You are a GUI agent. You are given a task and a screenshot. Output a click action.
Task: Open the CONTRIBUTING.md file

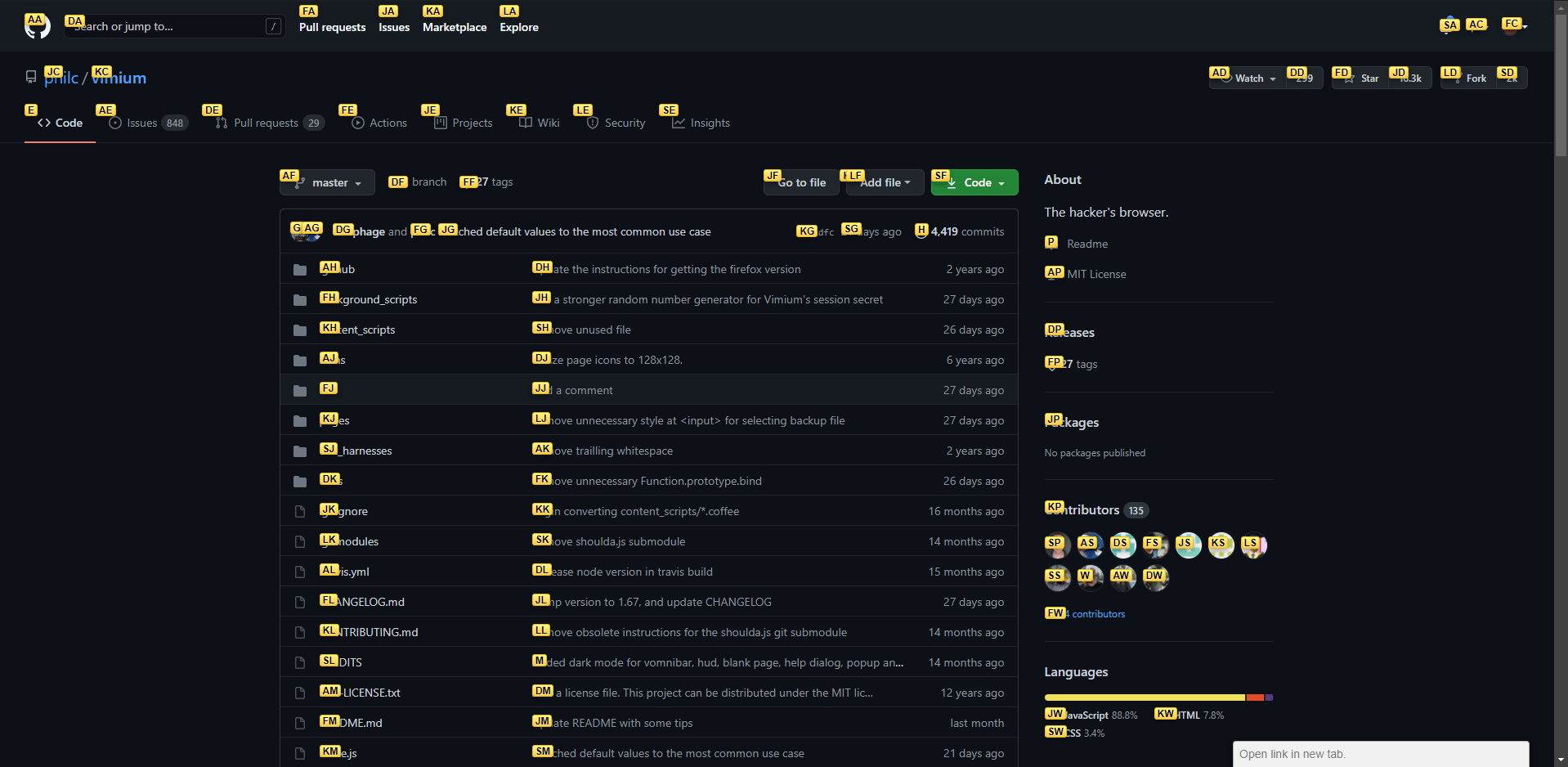point(369,632)
